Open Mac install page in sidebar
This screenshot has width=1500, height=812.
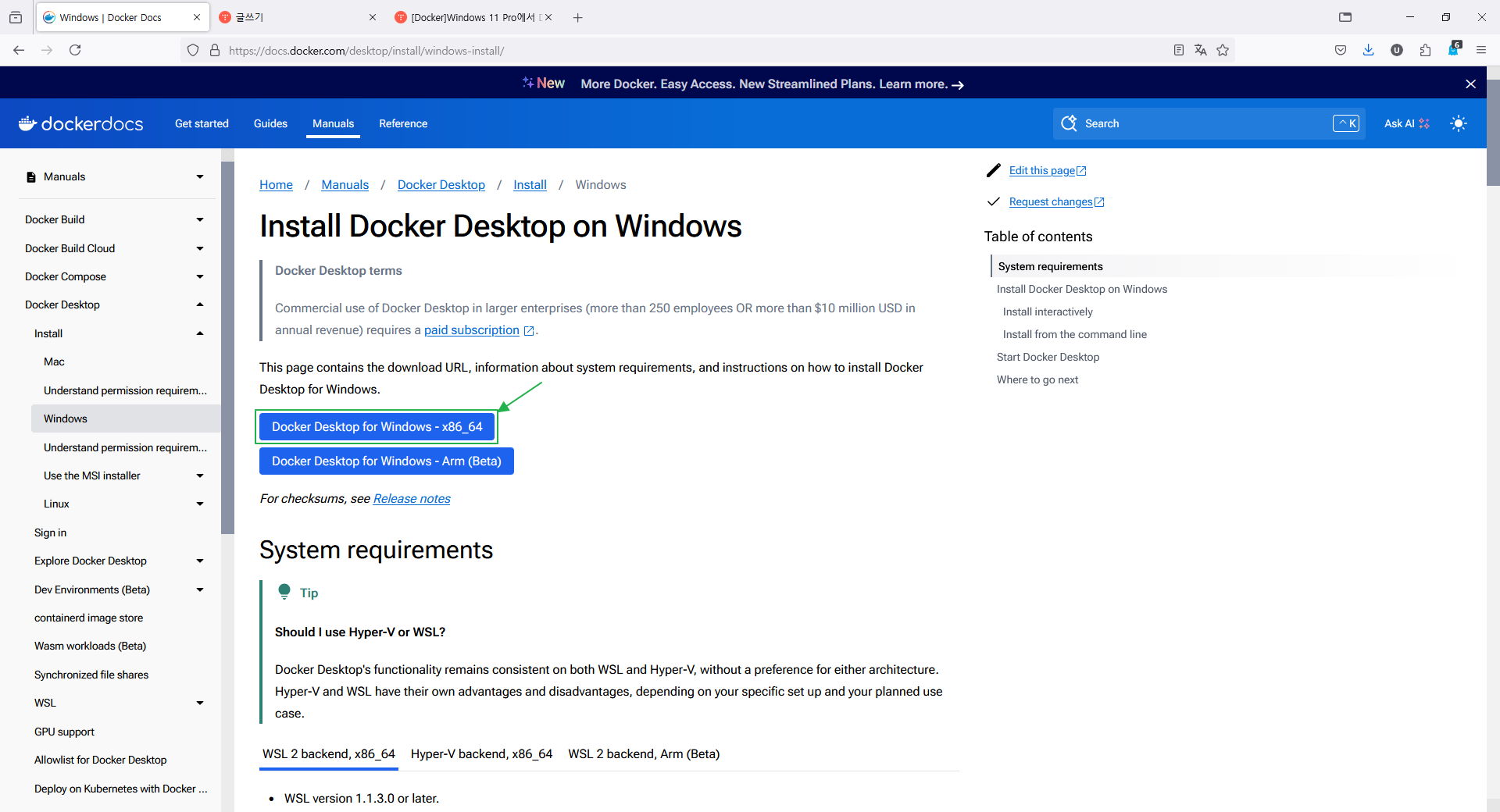click(54, 361)
